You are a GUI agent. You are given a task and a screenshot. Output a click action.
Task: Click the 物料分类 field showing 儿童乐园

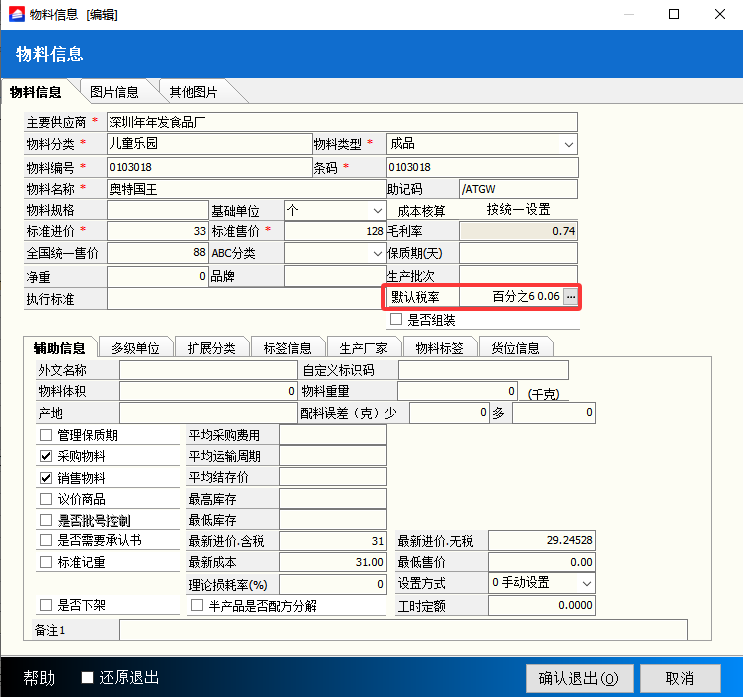click(x=209, y=144)
